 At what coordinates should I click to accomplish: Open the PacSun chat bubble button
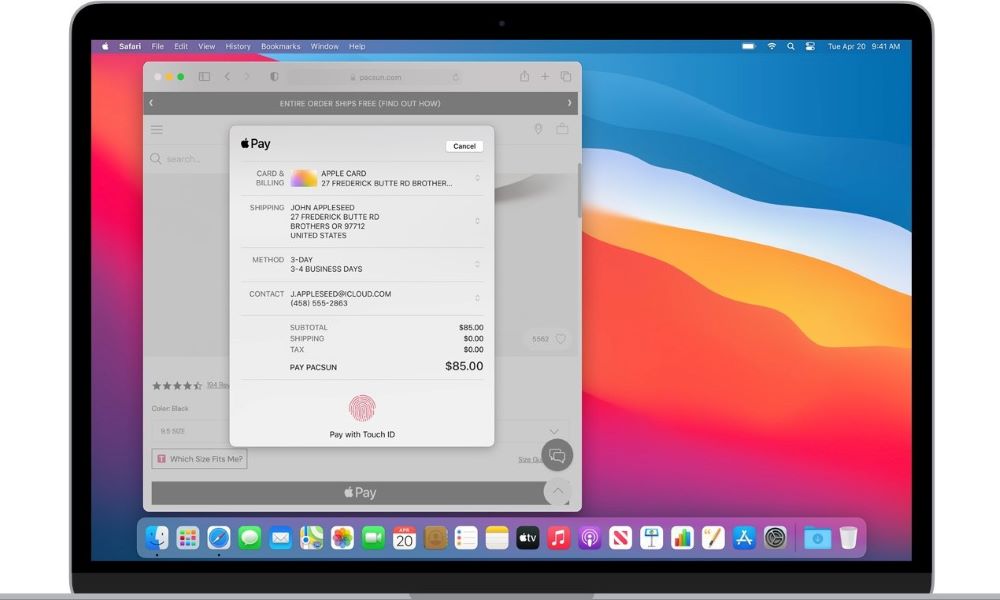coord(557,455)
